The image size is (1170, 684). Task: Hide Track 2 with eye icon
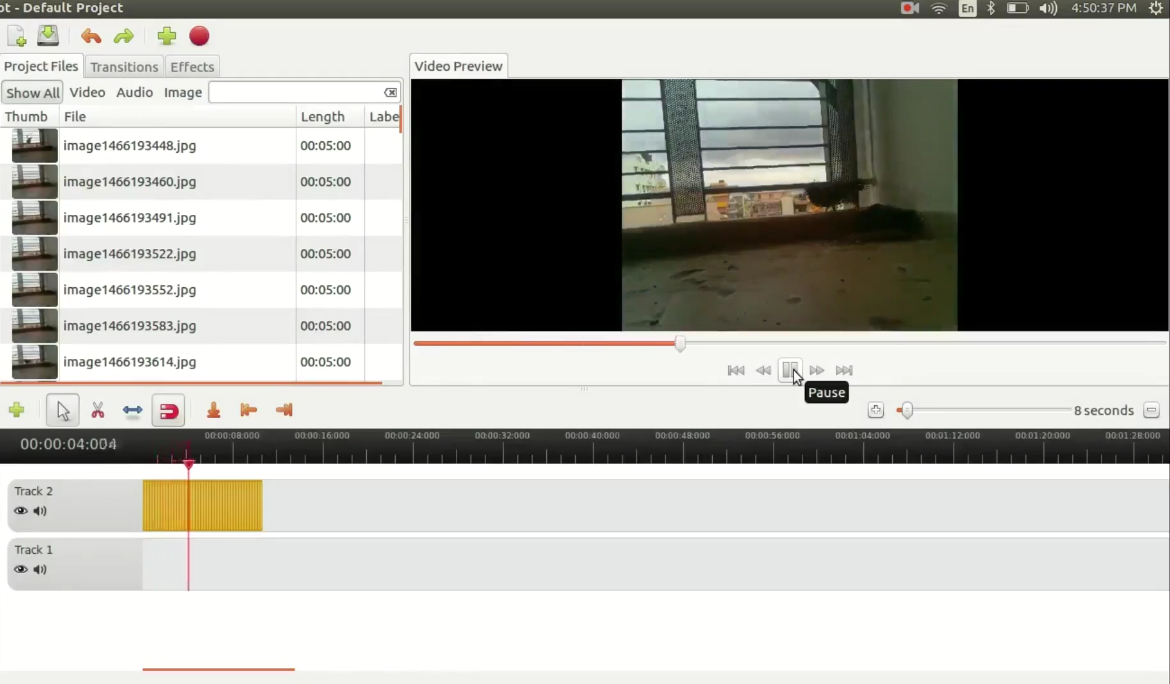(20, 511)
